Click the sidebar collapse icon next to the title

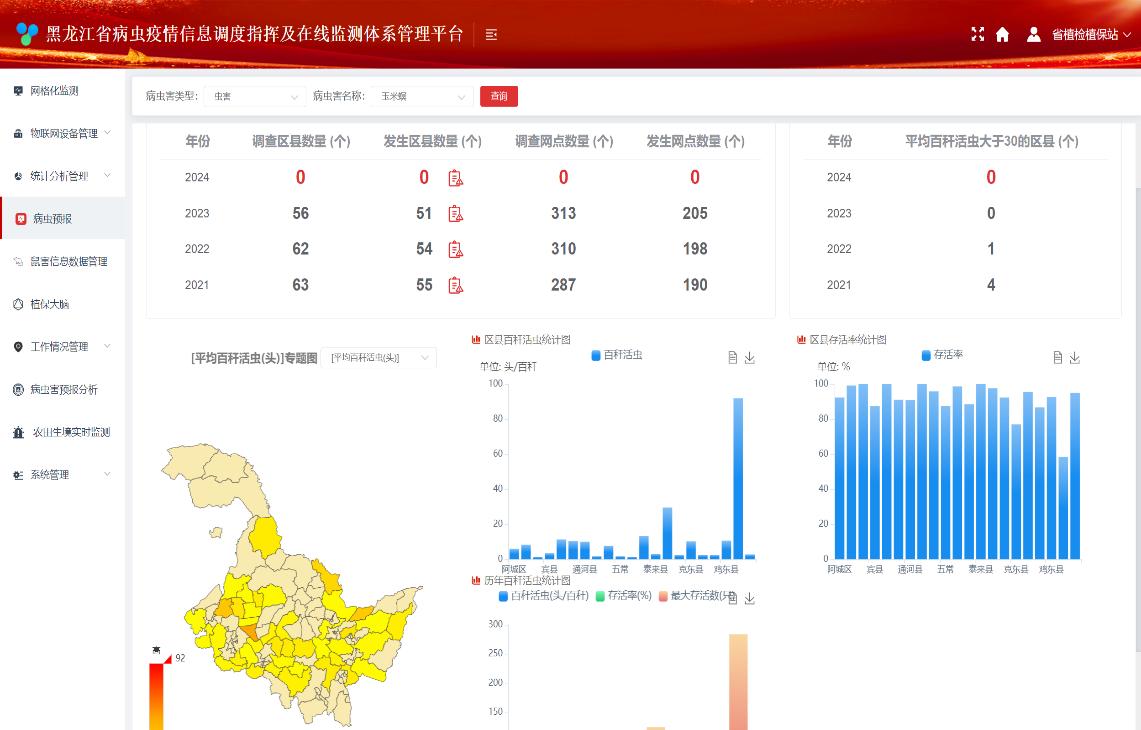[491, 34]
